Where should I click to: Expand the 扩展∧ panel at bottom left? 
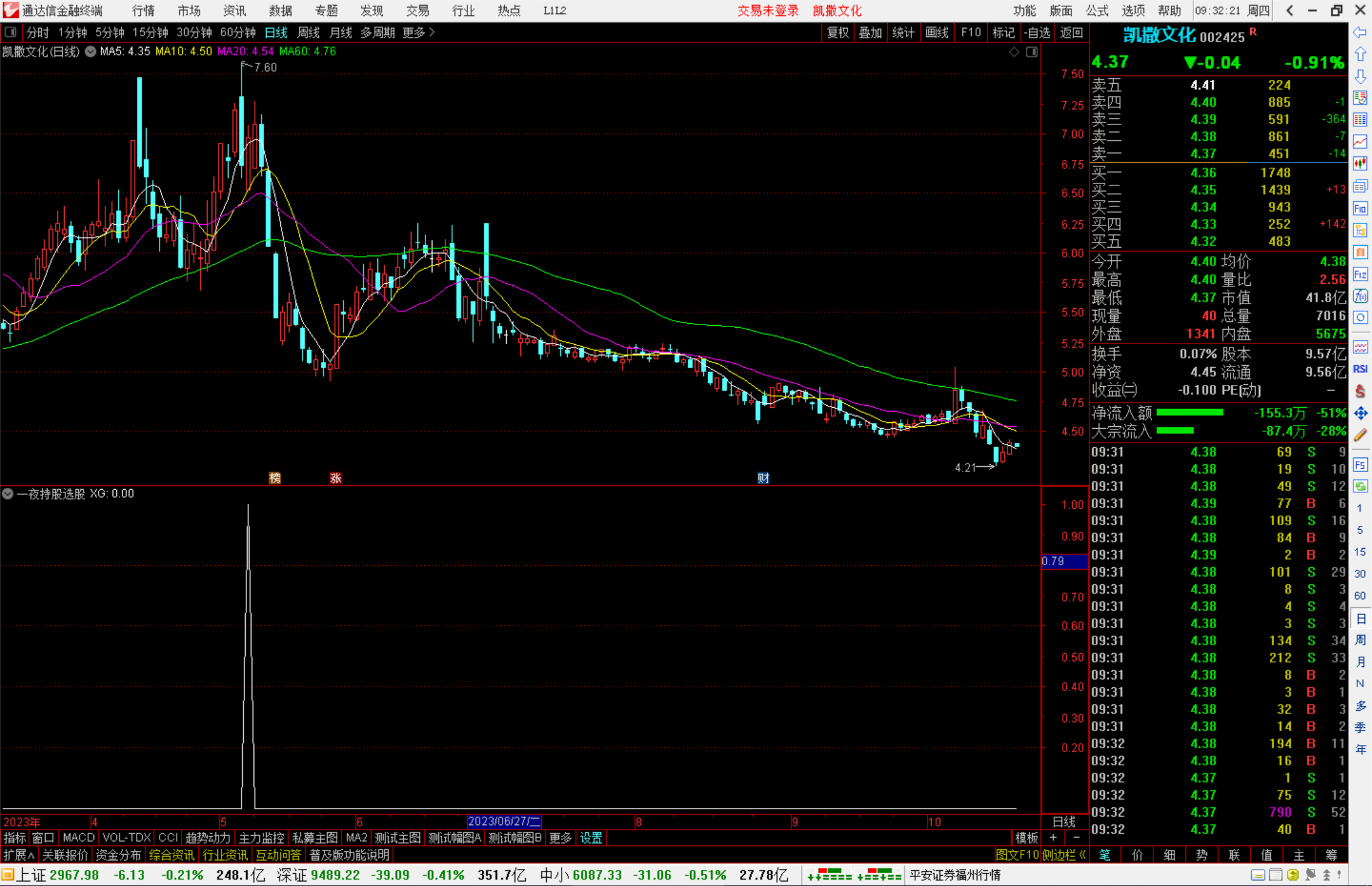(x=19, y=855)
